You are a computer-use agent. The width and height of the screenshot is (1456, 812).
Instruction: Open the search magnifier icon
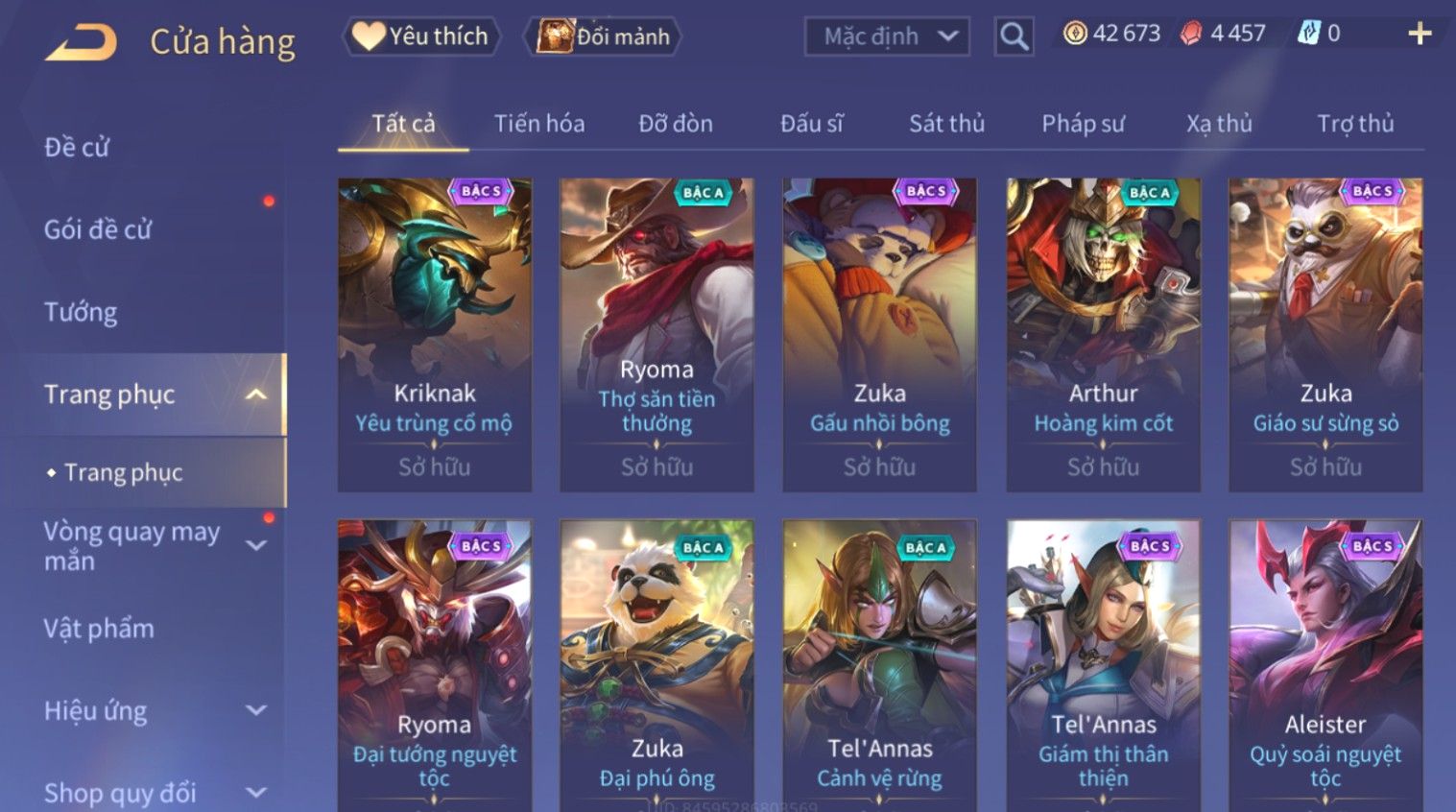tap(1014, 36)
